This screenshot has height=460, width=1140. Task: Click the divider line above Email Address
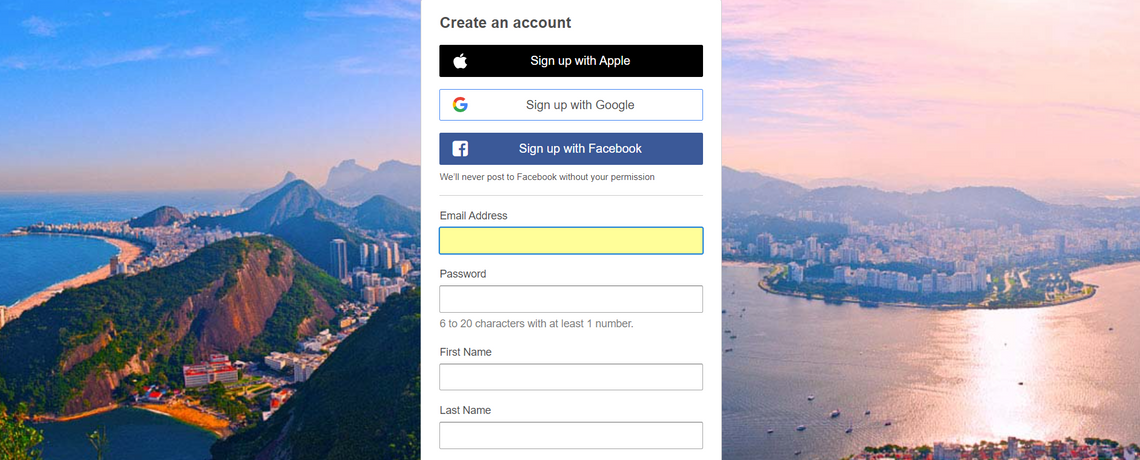[x=571, y=196]
